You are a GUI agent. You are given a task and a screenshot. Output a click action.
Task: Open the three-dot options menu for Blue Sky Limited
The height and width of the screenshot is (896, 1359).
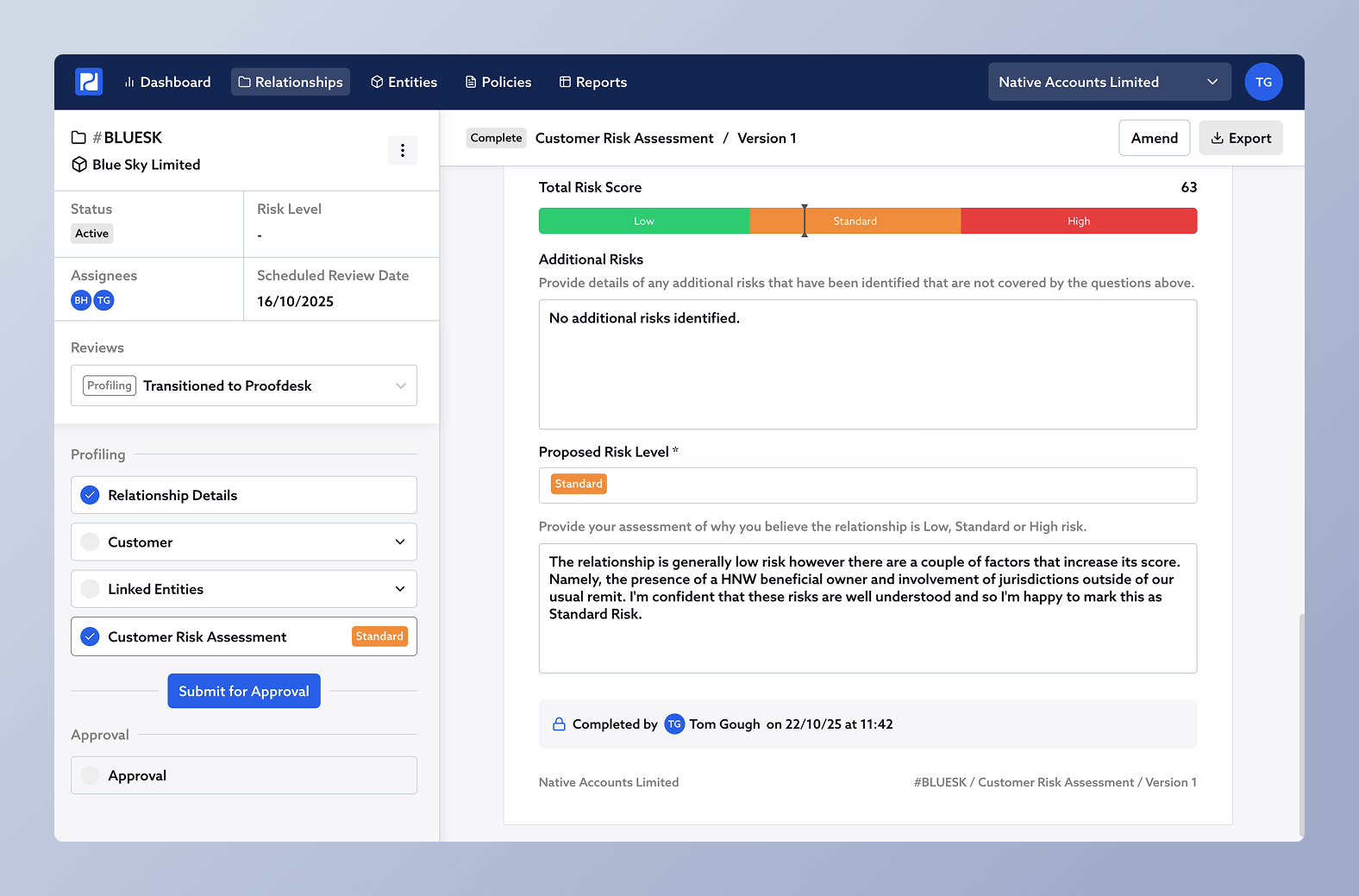pyautogui.click(x=402, y=150)
